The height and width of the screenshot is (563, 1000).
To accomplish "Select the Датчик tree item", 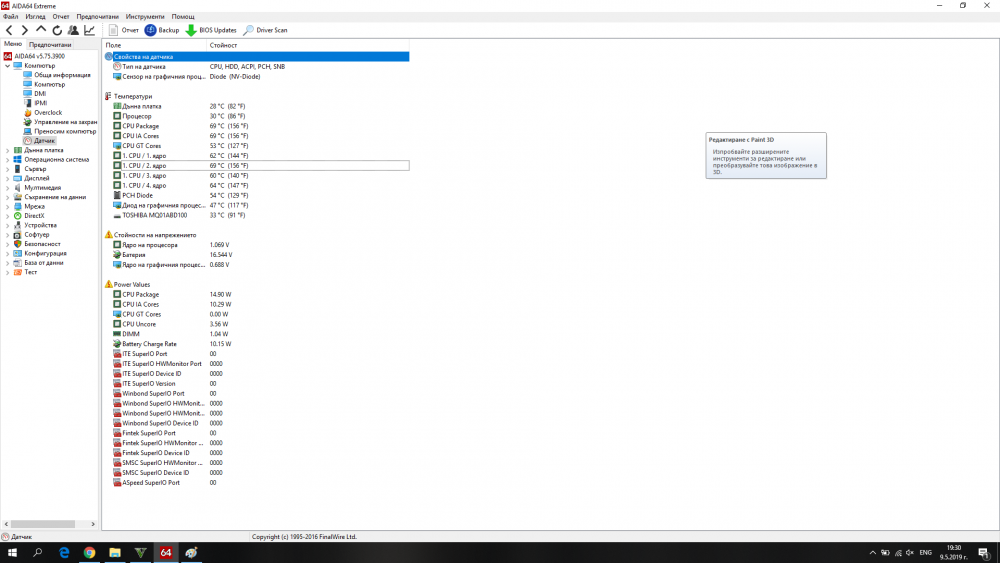I will coord(40,140).
